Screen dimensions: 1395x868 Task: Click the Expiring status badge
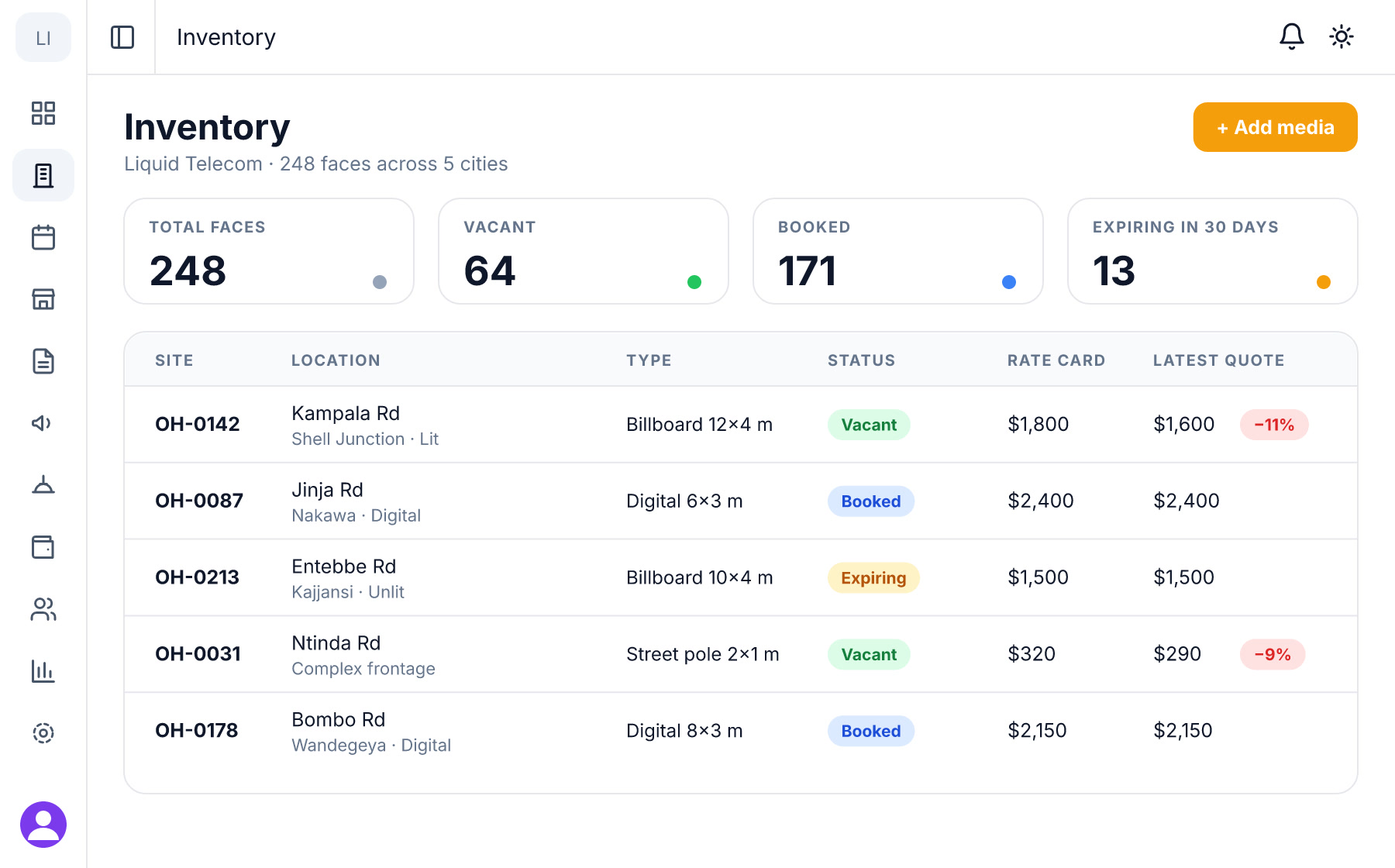point(873,578)
